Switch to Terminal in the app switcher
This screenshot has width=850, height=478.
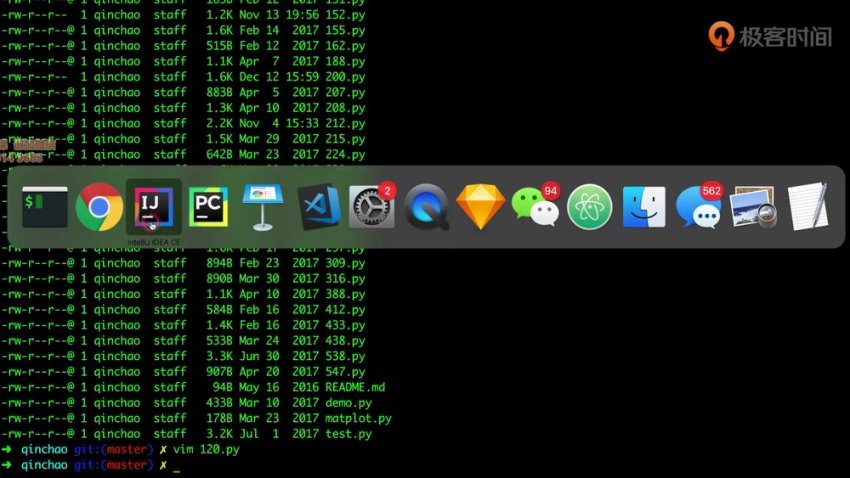click(45, 207)
